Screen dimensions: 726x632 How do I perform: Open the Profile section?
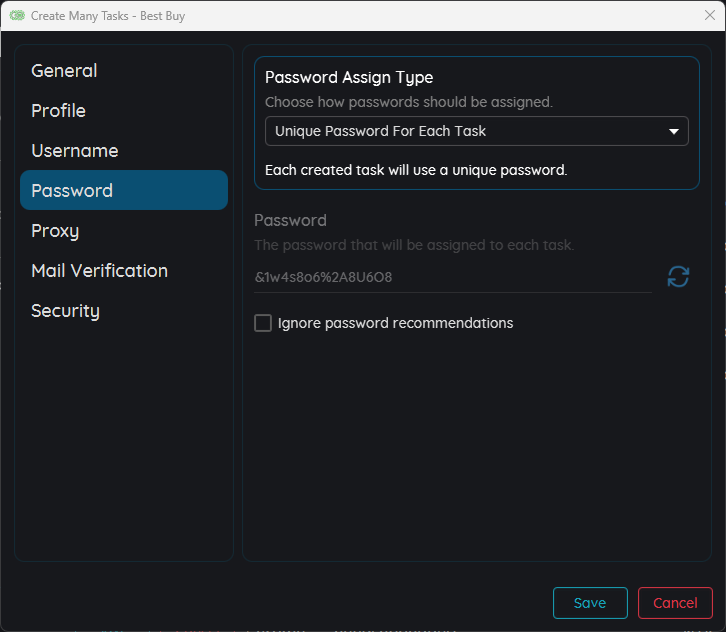pyautogui.click(x=58, y=111)
